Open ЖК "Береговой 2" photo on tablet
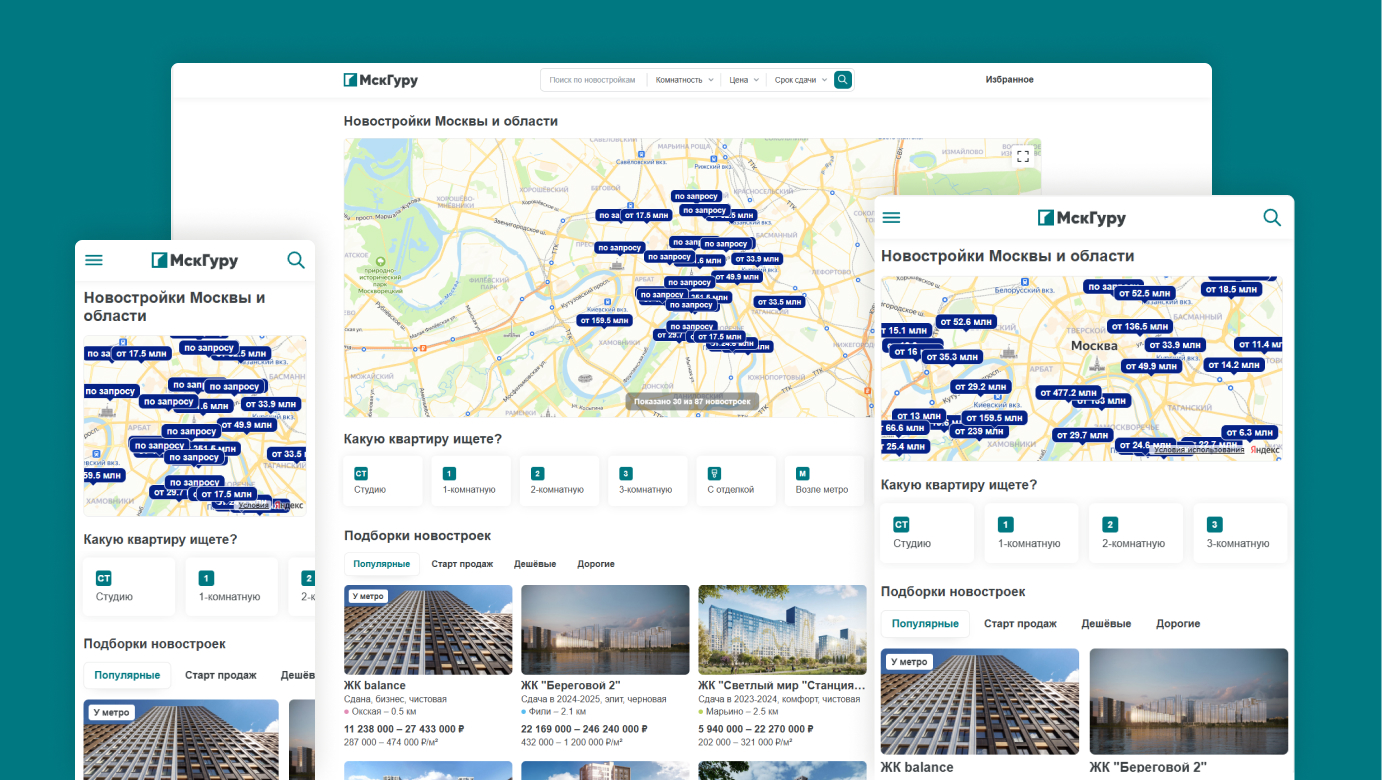Viewport: 1382px width, 780px height. (x=1189, y=701)
